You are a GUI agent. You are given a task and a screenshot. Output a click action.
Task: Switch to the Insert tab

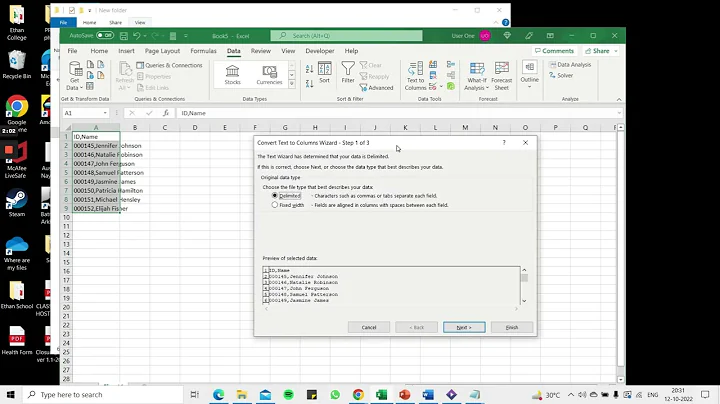126,51
